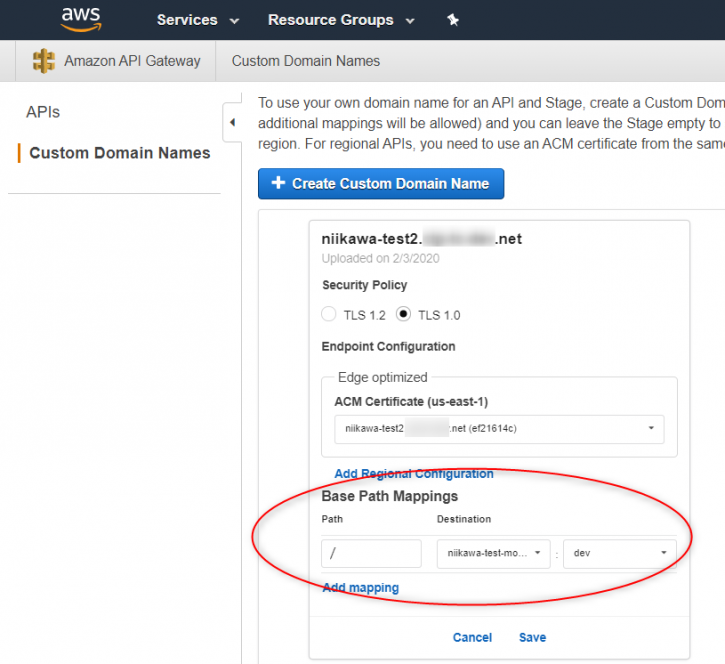Viewport: 725px width, 664px height.
Task: Select the TLS 1.2 radio button
Action: (329, 314)
